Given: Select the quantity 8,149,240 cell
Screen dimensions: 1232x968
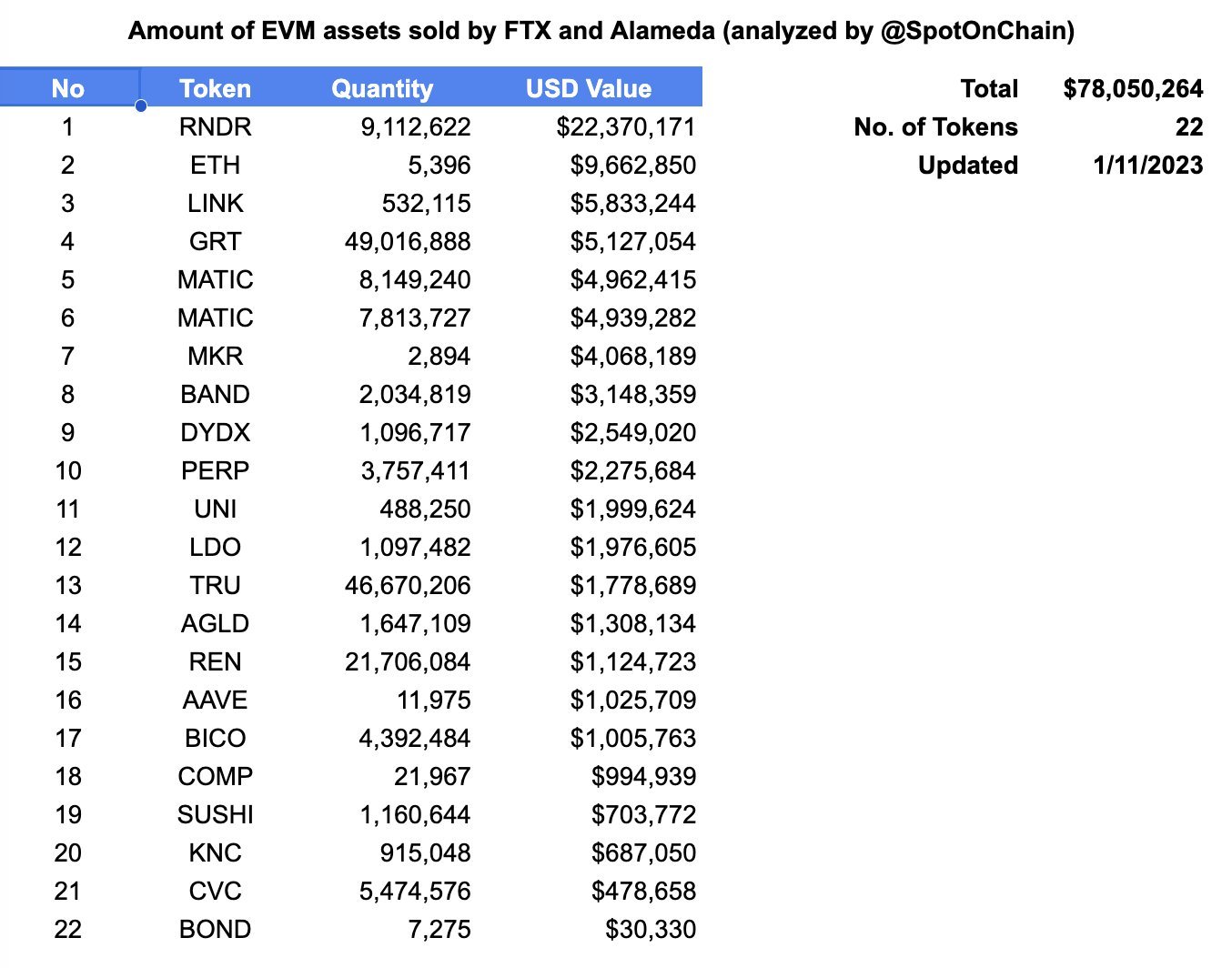Looking at the screenshot, I should [415, 279].
